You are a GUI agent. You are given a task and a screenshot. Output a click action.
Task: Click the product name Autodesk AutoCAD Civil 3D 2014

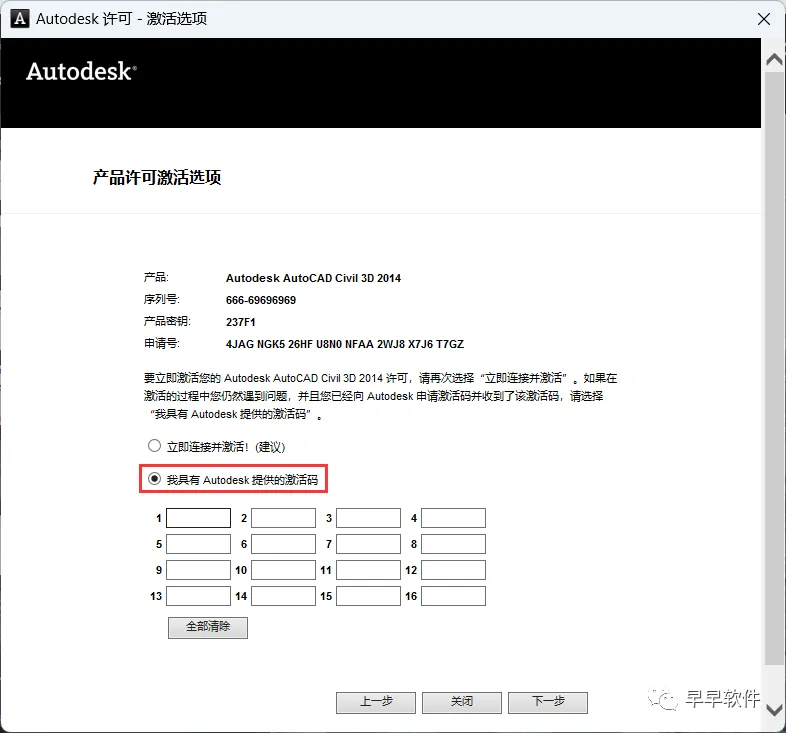313,278
